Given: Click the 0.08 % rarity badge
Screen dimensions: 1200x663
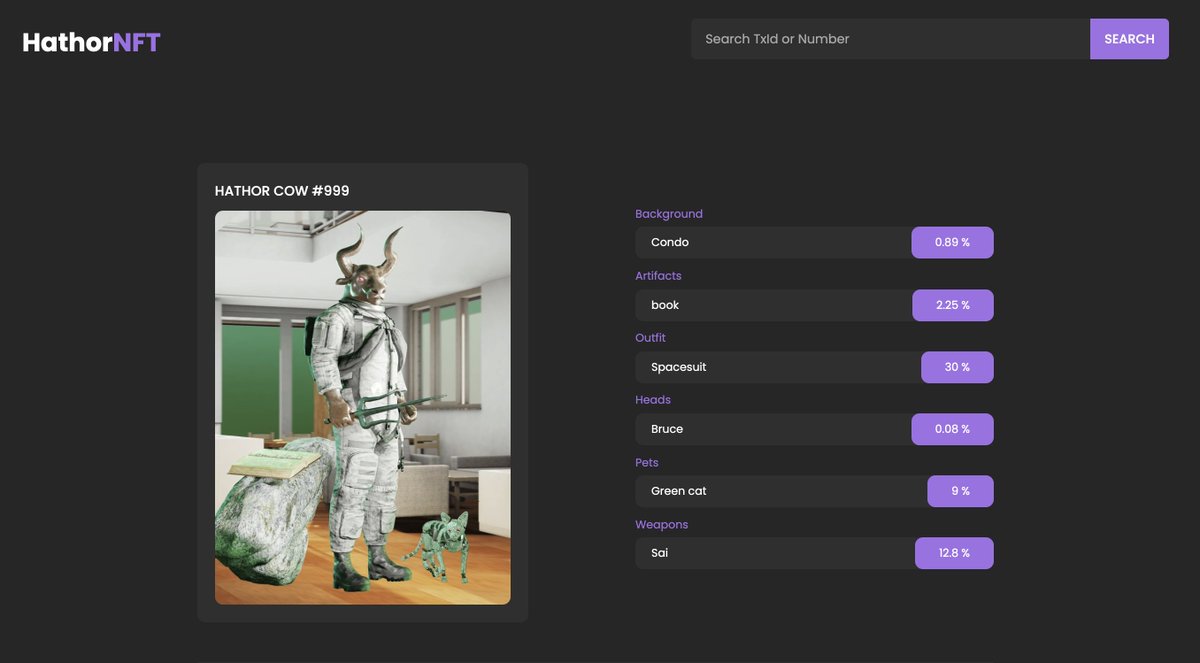Looking at the screenshot, I should pyautogui.click(x=952, y=429).
